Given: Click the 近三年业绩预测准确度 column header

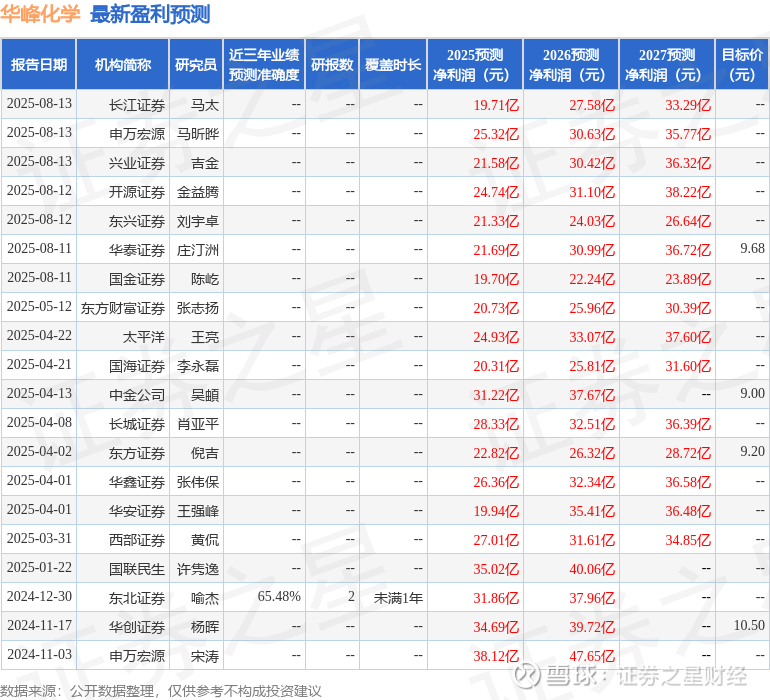Looking at the screenshot, I should [264, 64].
